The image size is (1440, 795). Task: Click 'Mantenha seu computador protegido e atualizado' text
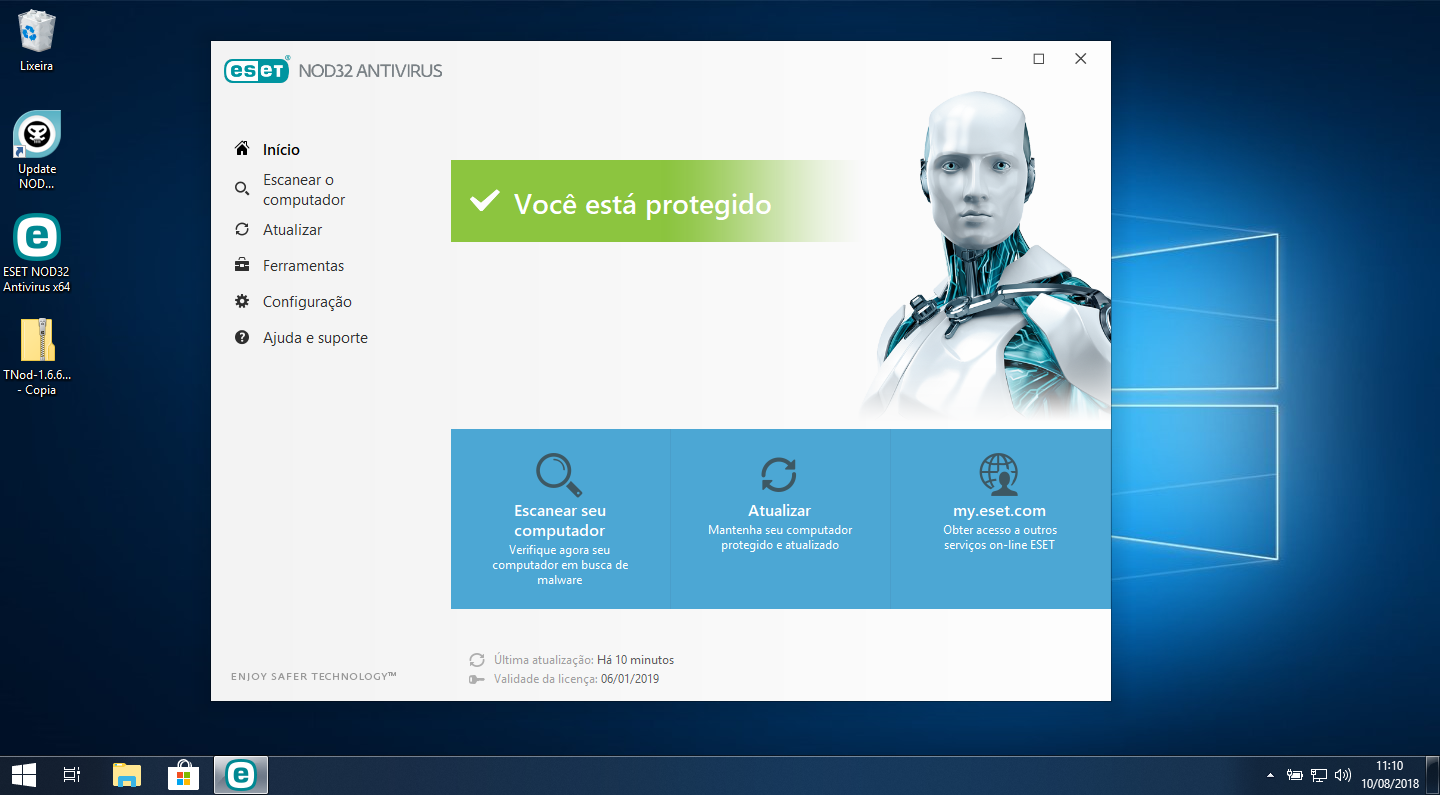coord(780,537)
